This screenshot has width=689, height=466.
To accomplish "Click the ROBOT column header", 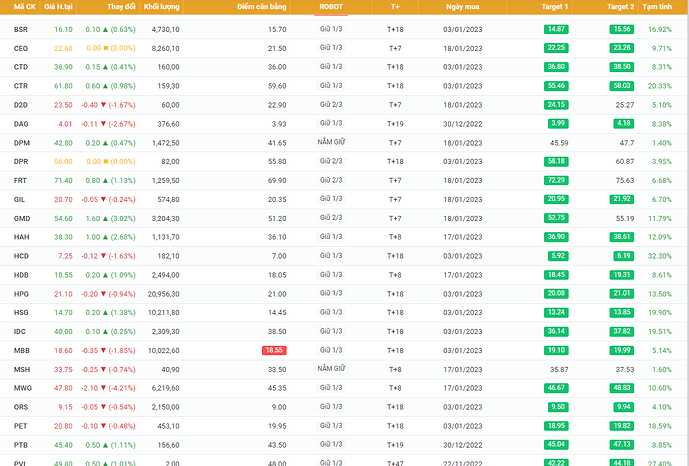I will click(331, 7).
